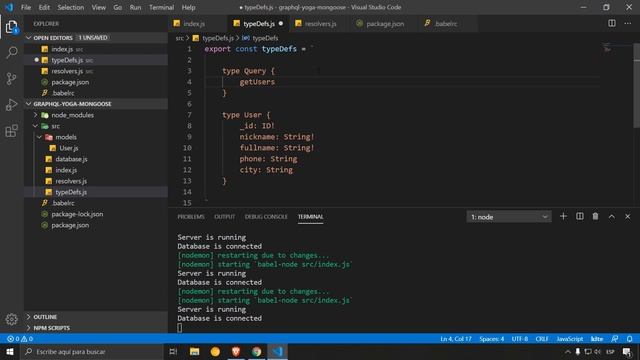The height and width of the screenshot is (360, 640).
Task: Open User.js in the file tree
Action: click(69, 148)
